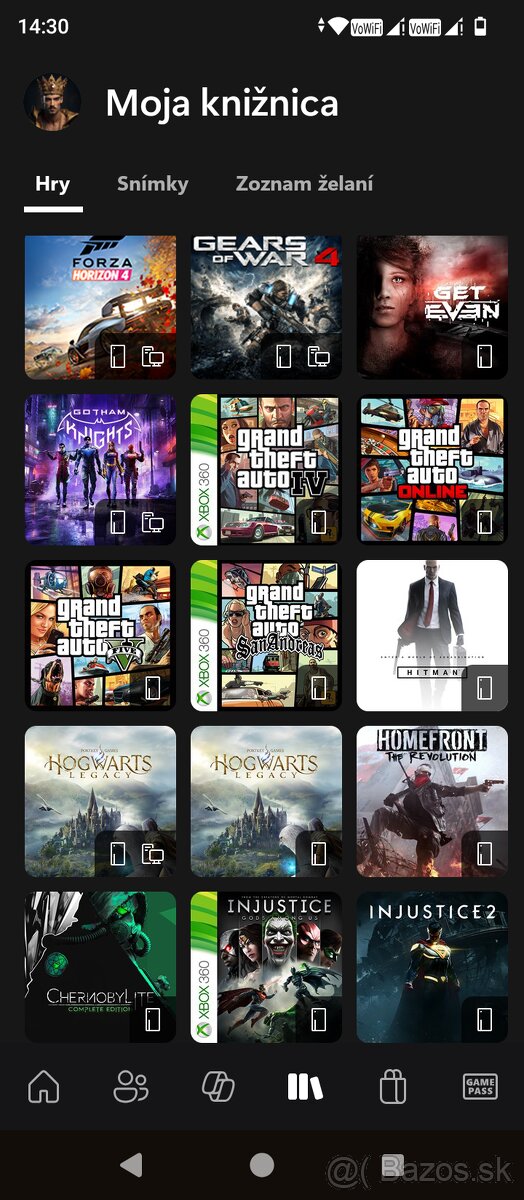Viewport: 524px width, 1200px height.
Task: Open the Game Pass icon
Action: click(480, 1087)
